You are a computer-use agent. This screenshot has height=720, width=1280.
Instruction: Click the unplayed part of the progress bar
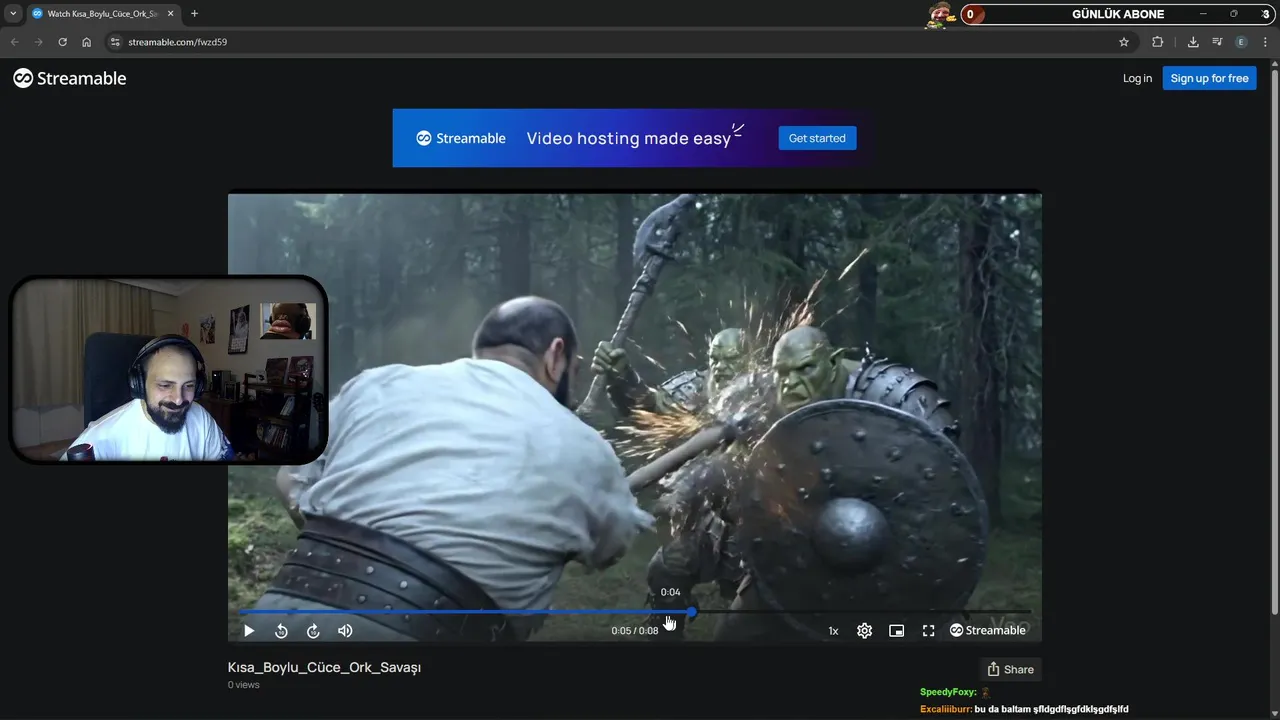(863, 611)
